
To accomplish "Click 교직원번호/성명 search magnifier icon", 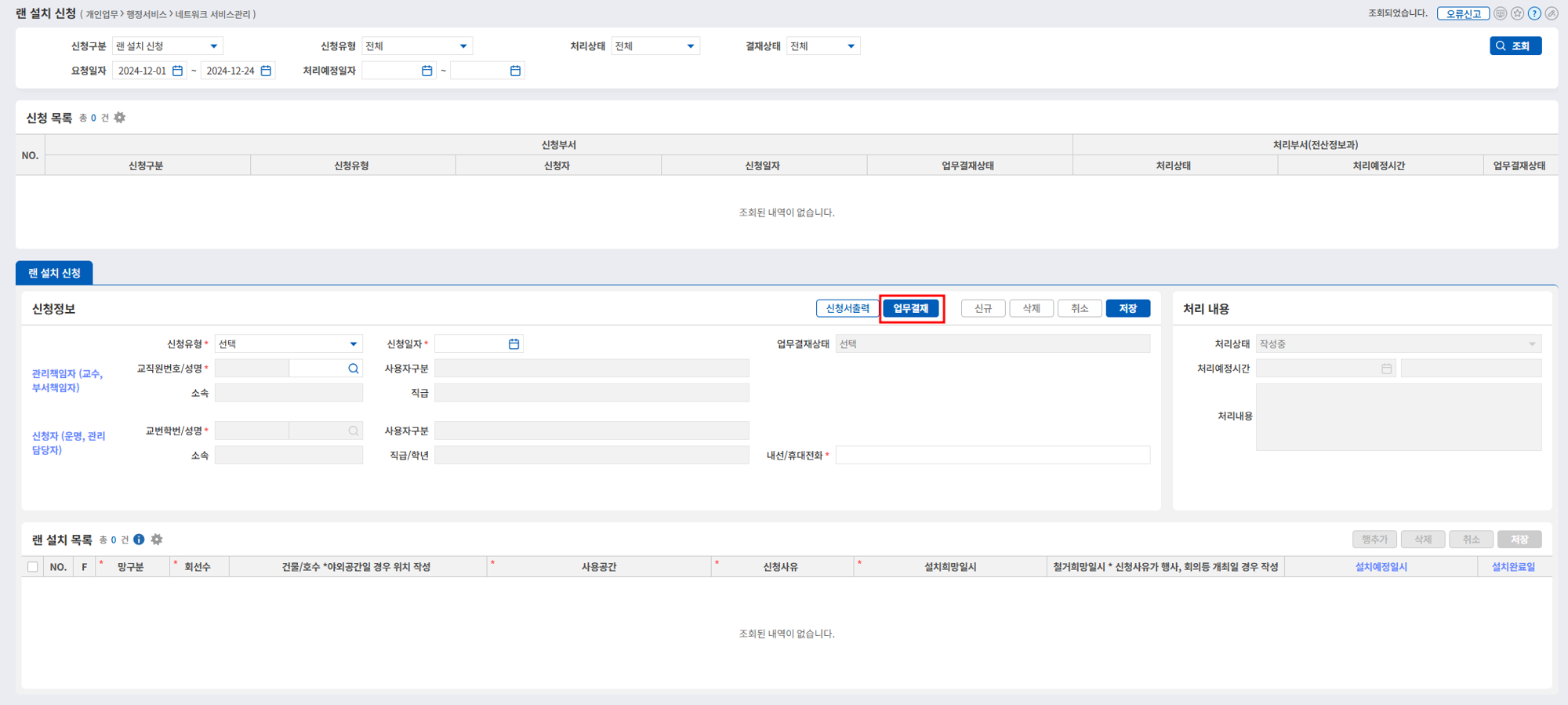I will point(354,369).
